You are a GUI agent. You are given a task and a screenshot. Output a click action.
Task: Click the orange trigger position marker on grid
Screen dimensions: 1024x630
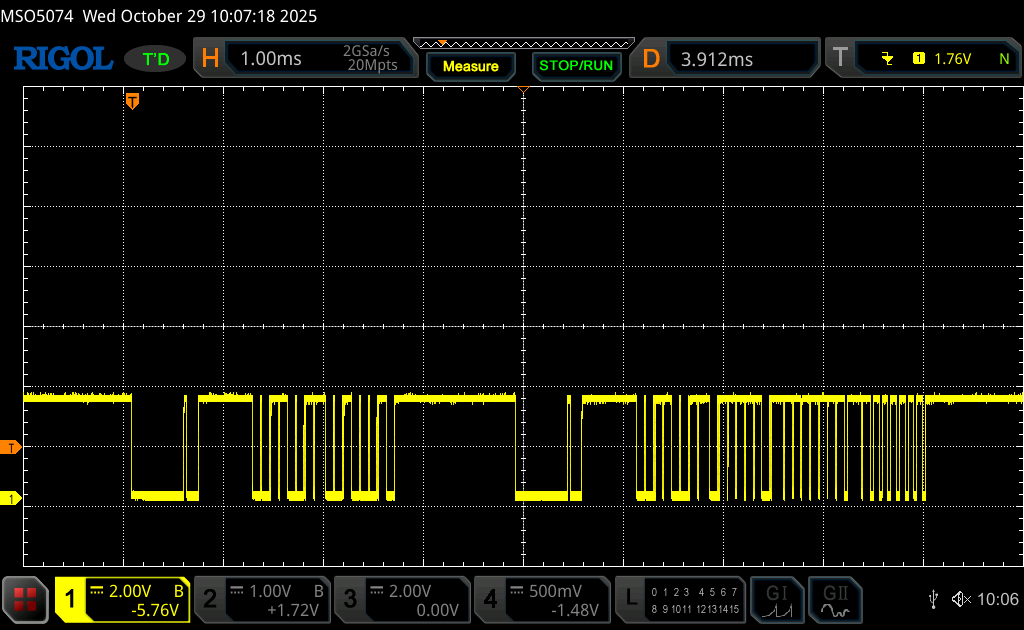tap(132, 101)
